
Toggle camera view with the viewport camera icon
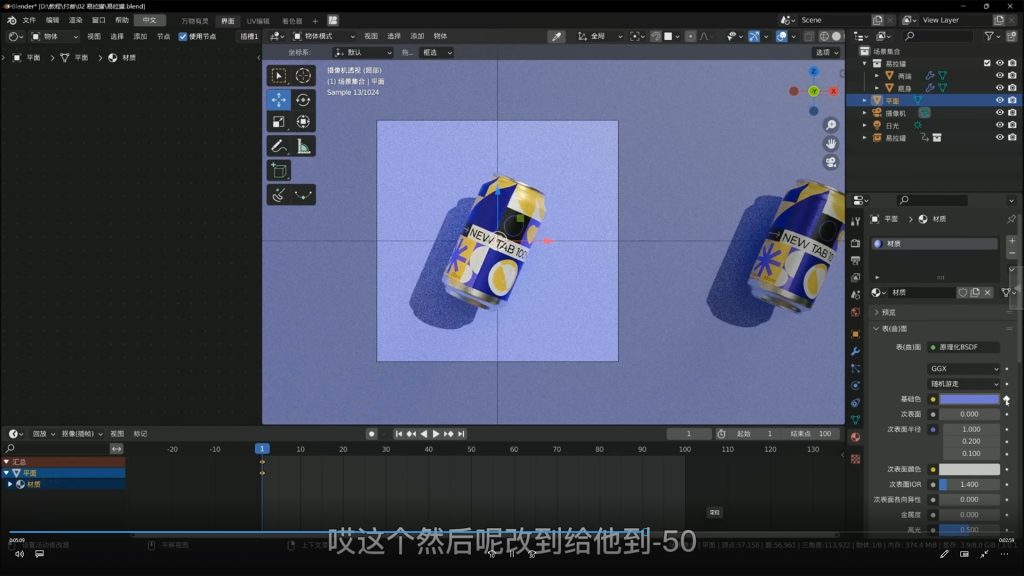point(830,162)
